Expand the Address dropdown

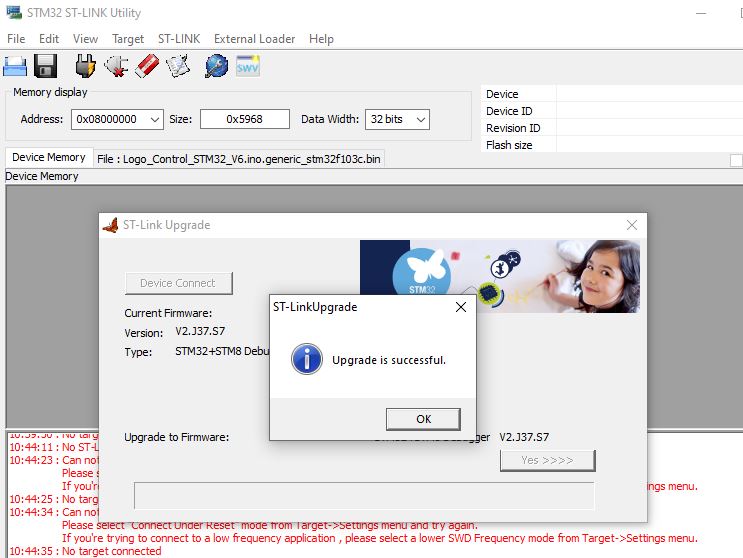click(x=154, y=119)
